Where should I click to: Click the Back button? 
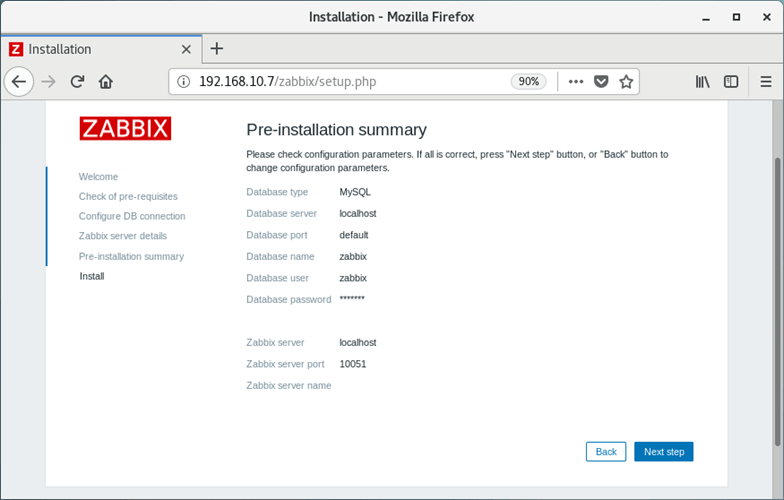click(606, 452)
